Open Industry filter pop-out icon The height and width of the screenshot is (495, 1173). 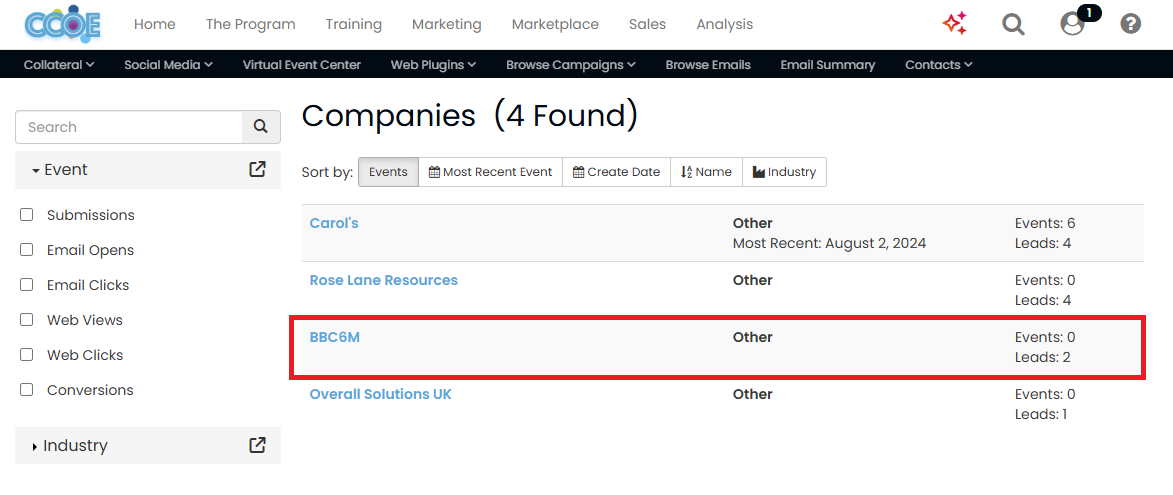coord(257,445)
